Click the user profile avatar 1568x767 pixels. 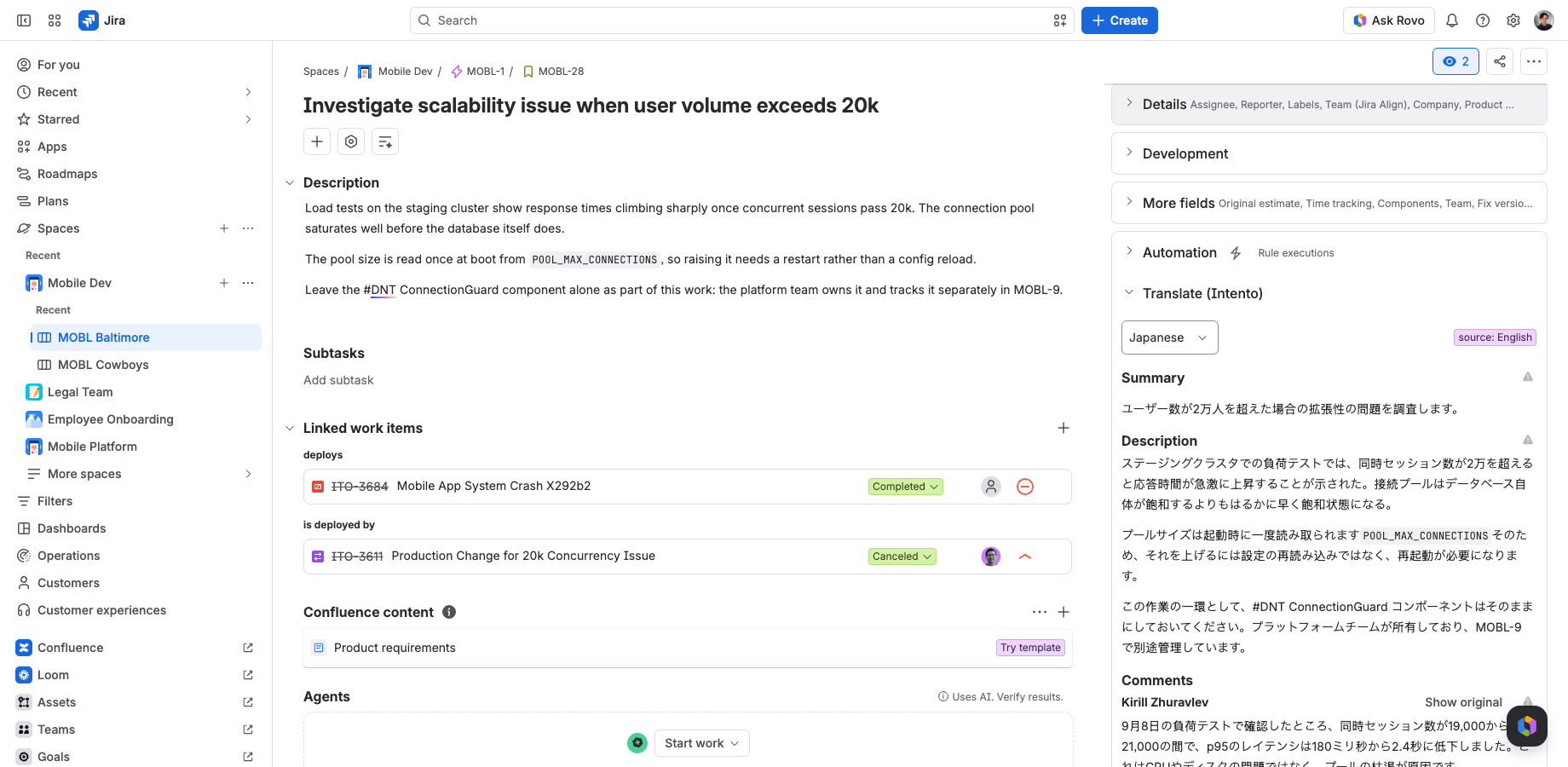[x=1544, y=20]
